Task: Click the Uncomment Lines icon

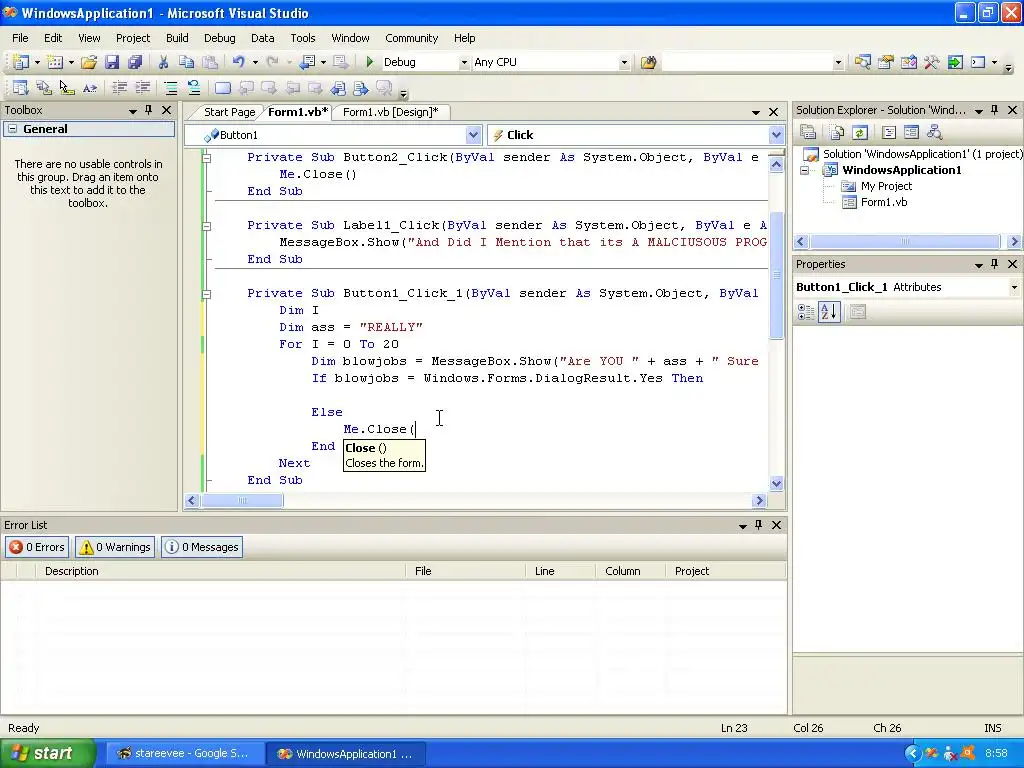Action: (194, 88)
